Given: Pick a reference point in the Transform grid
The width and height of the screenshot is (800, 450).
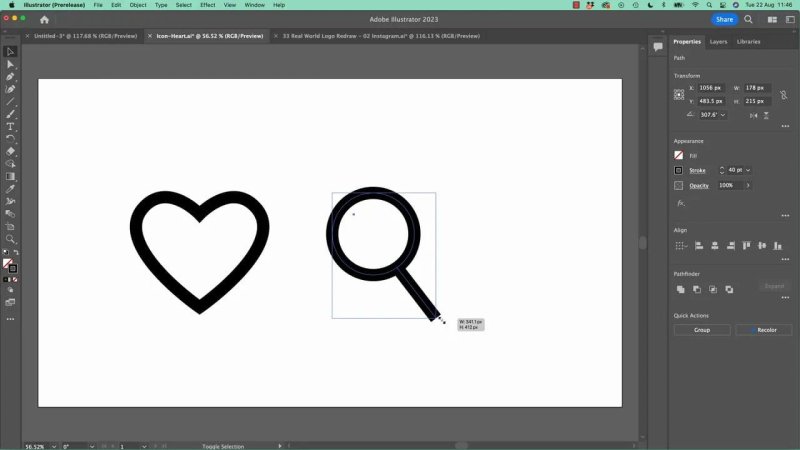Looking at the screenshot, I should (679, 95).
